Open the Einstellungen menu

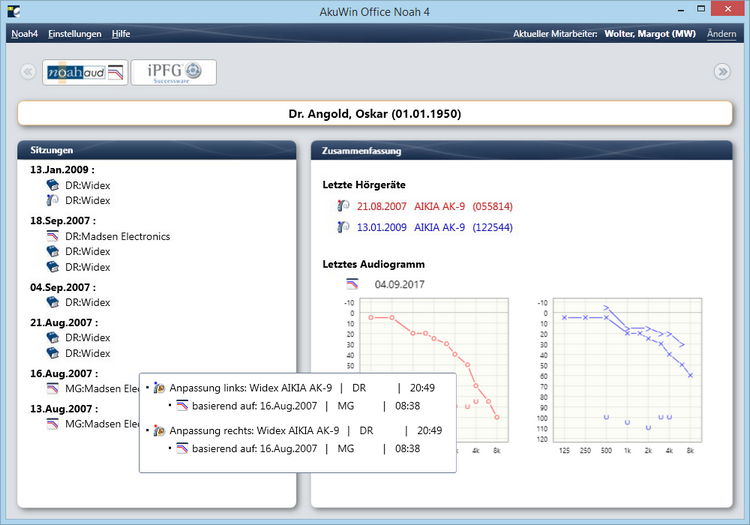point(75,34)
